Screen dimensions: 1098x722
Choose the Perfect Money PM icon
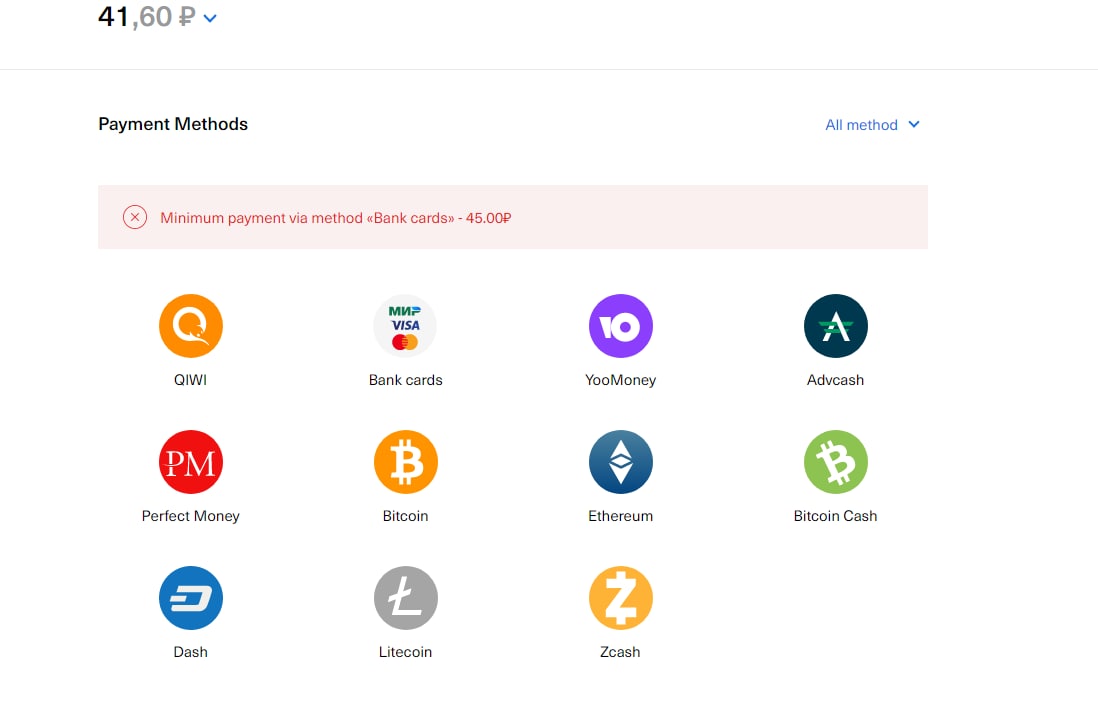coord(190,461)
